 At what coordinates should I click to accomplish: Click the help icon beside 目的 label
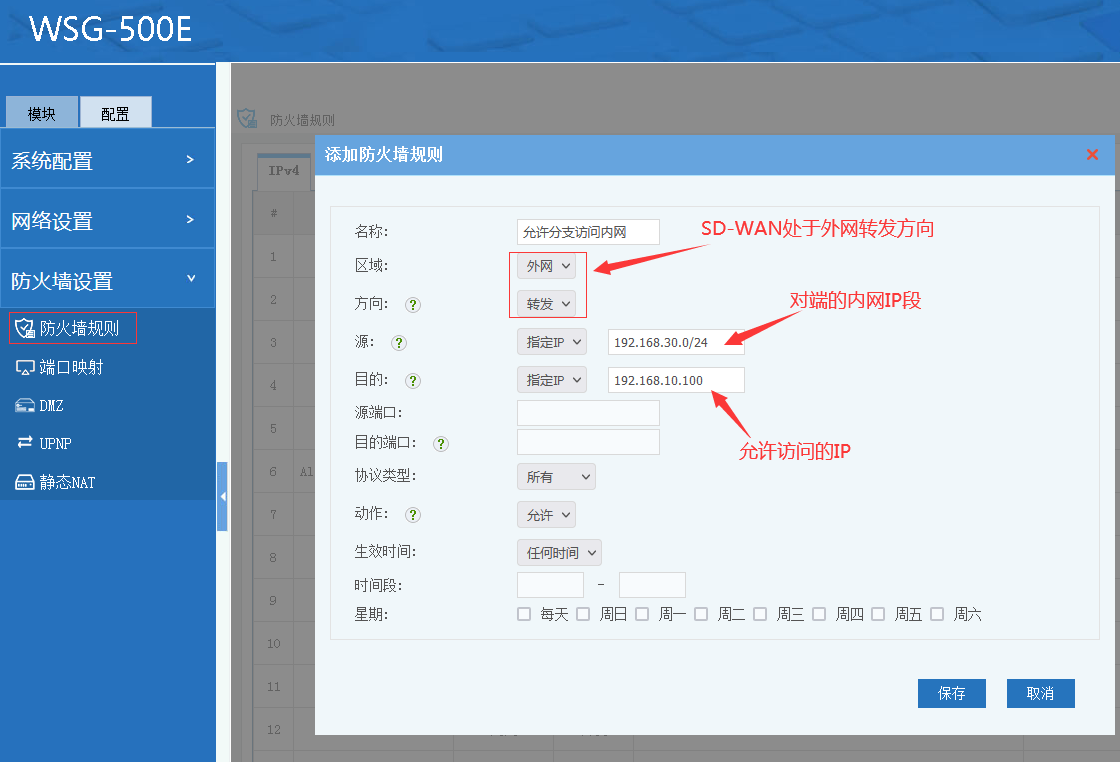[412, 381]
